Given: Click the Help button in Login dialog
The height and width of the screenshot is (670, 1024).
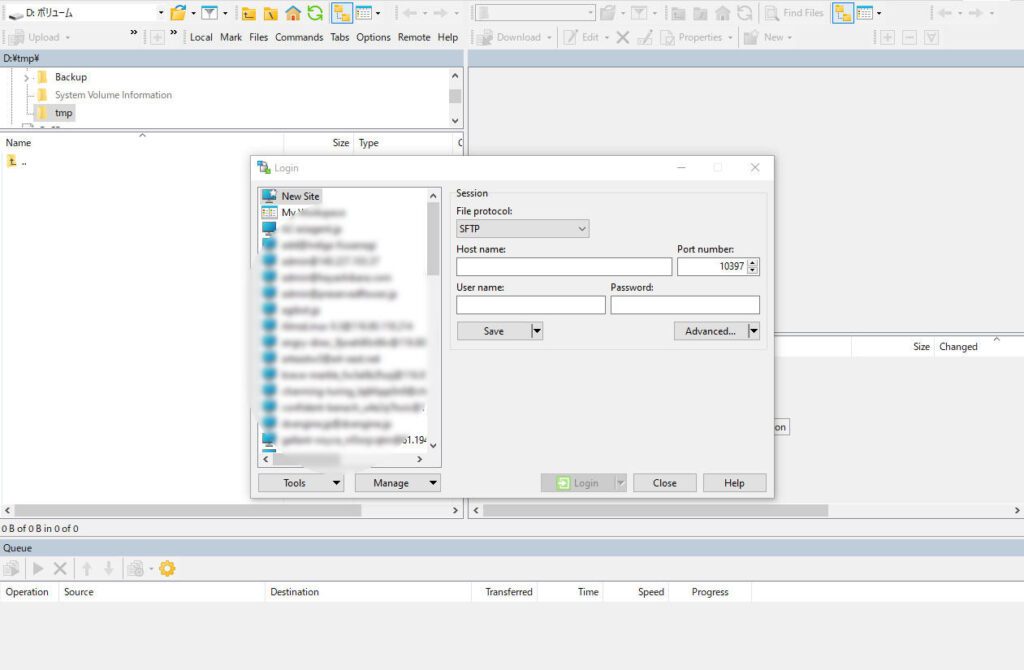Looking at the screenshot, I should 734,483.
